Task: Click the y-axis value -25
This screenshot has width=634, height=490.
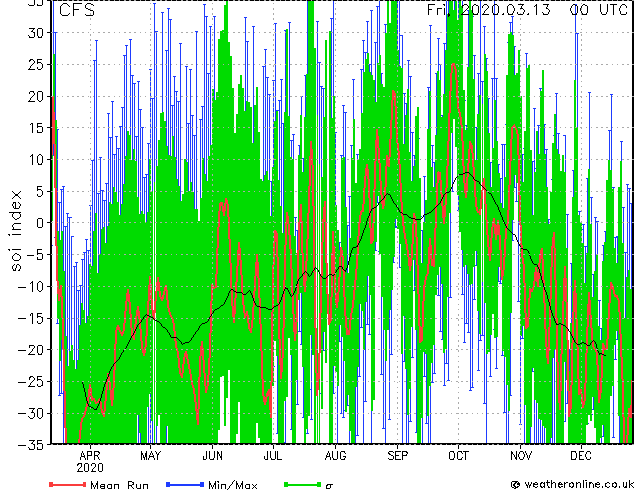Action: [x=32, y=382]
